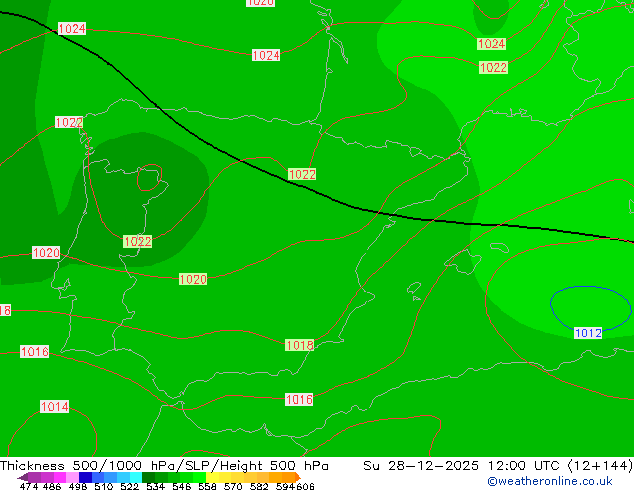Select the orange legend swatch above 594
The image size is (634, 490).
tap(289, 477)
